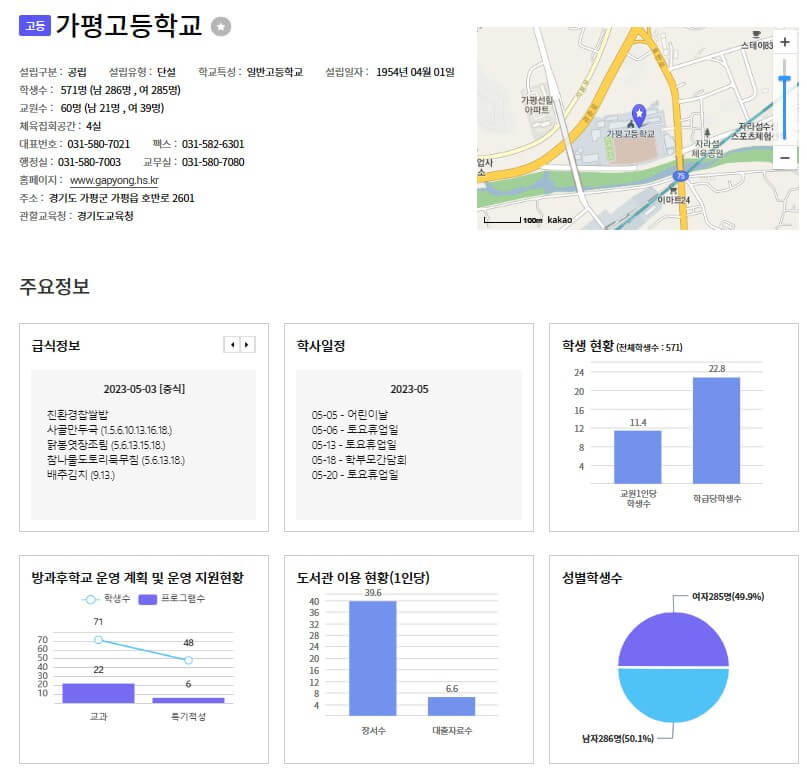Image resolution: width=807 pixels, height=777 pixels.
Task: Zoom in on the map with the plus button
Action: [784, 42]
